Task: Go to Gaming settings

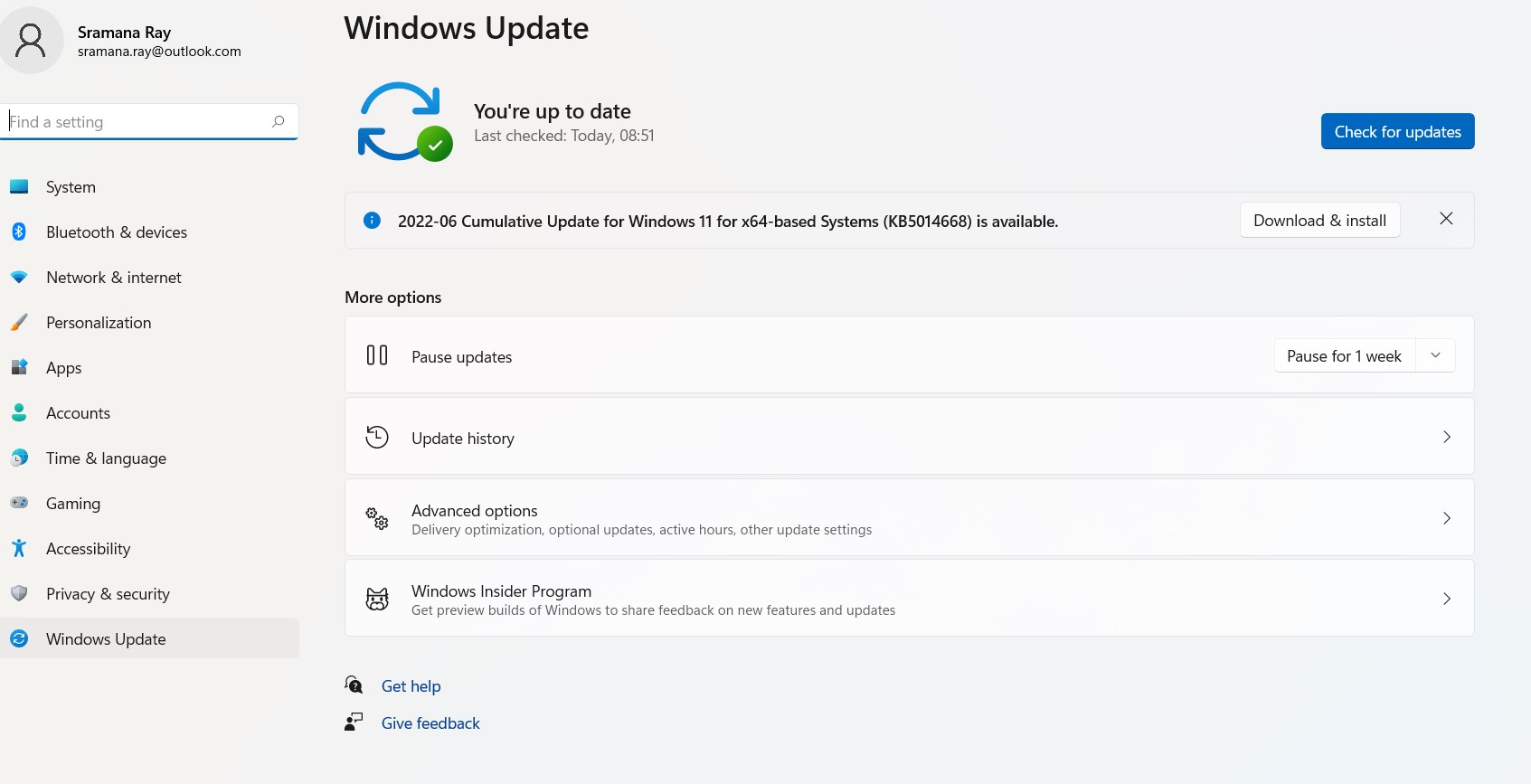Action: tap(149, 504)
